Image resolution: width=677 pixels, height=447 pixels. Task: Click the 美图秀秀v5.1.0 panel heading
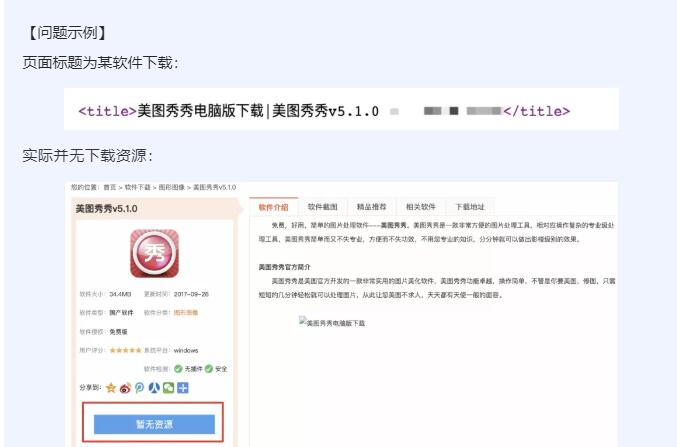point(106,209)
